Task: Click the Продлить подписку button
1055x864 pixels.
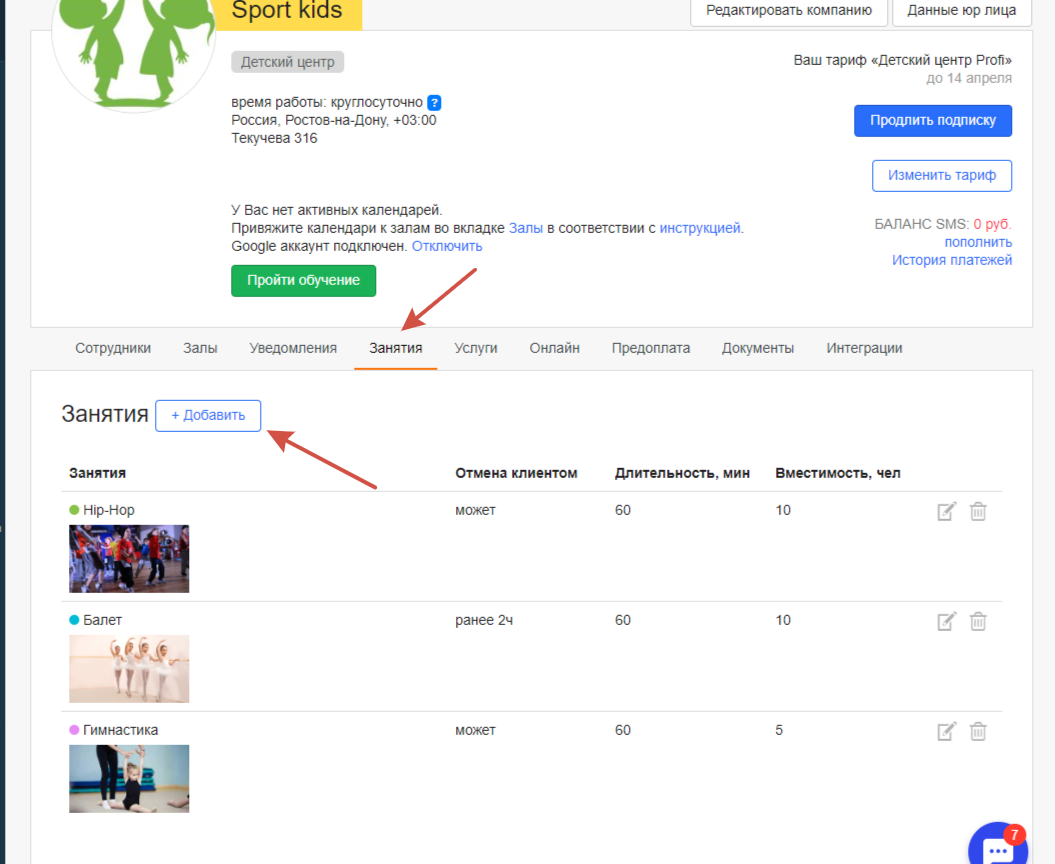Action: pos(932,121)
